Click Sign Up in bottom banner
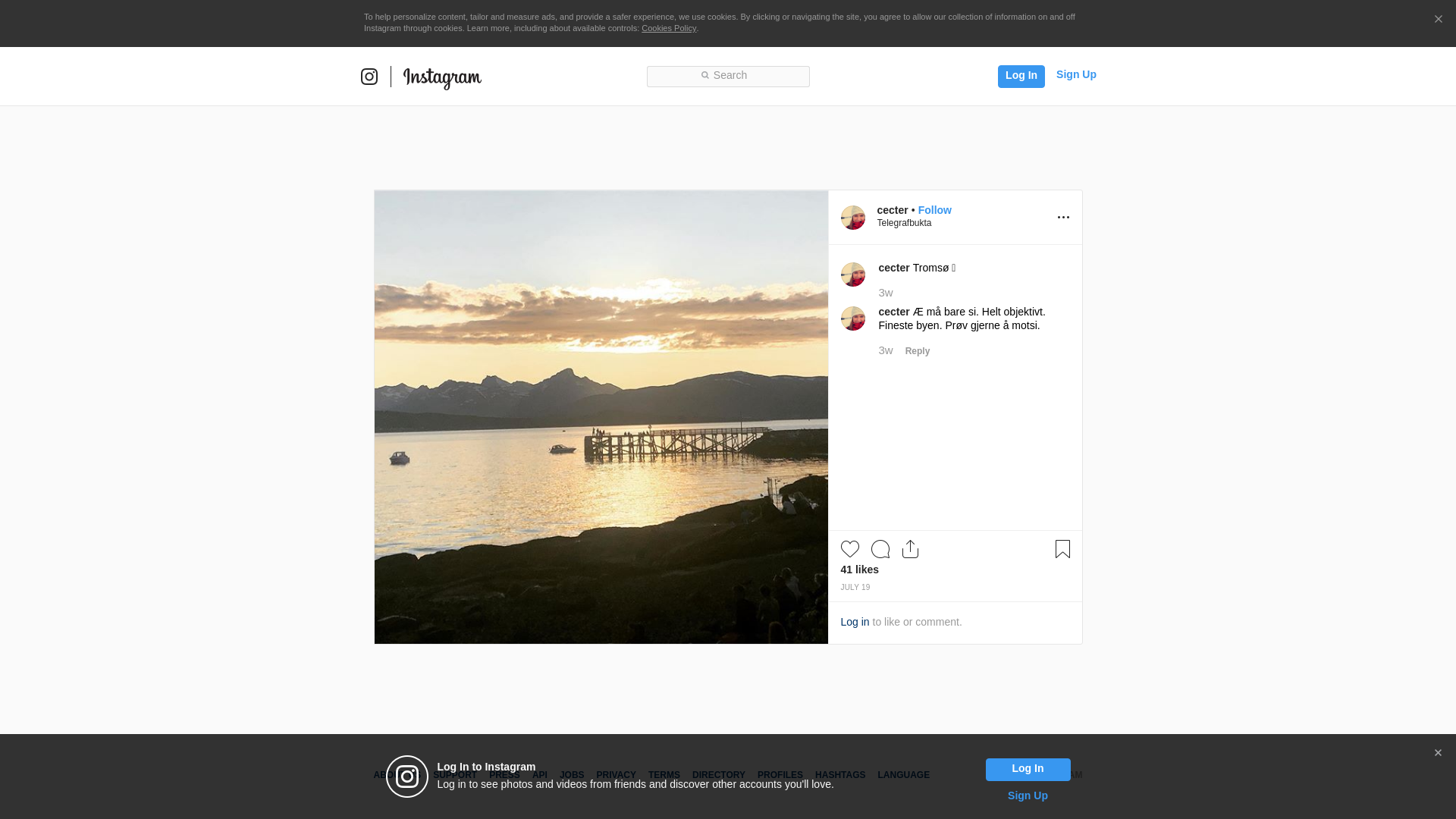1456x819 pixels. (x=1028, y=795)
